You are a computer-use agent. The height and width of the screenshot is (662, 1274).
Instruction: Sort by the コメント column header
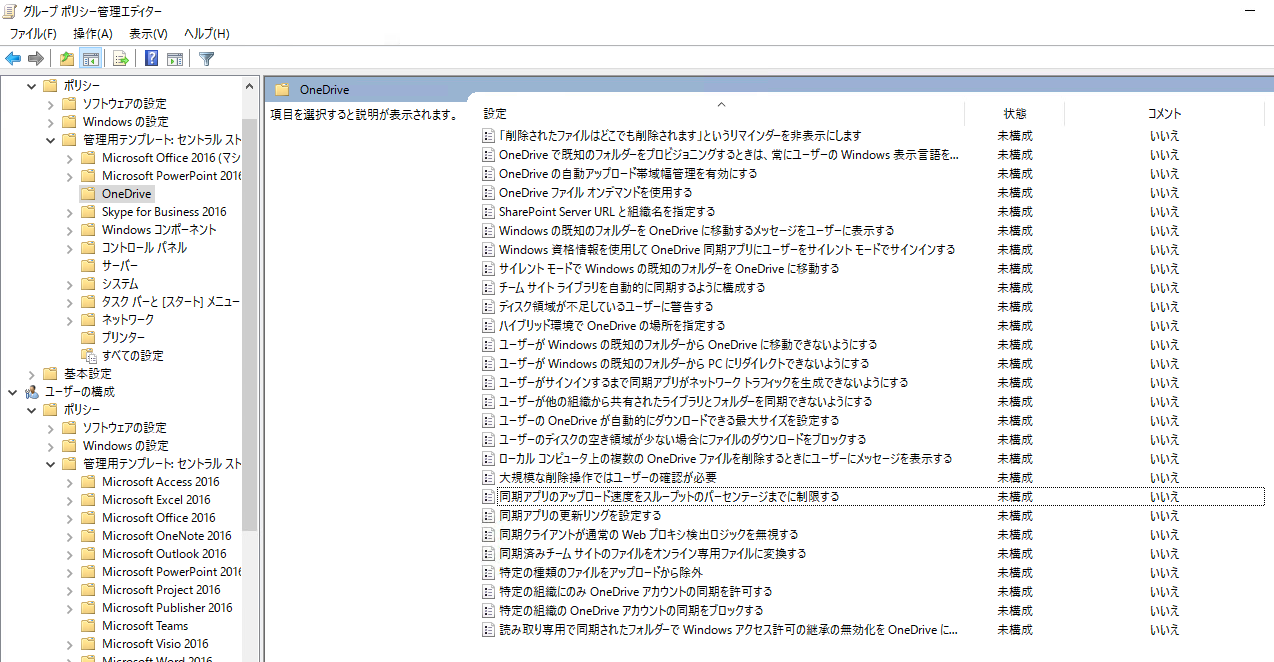point(1164,114)
